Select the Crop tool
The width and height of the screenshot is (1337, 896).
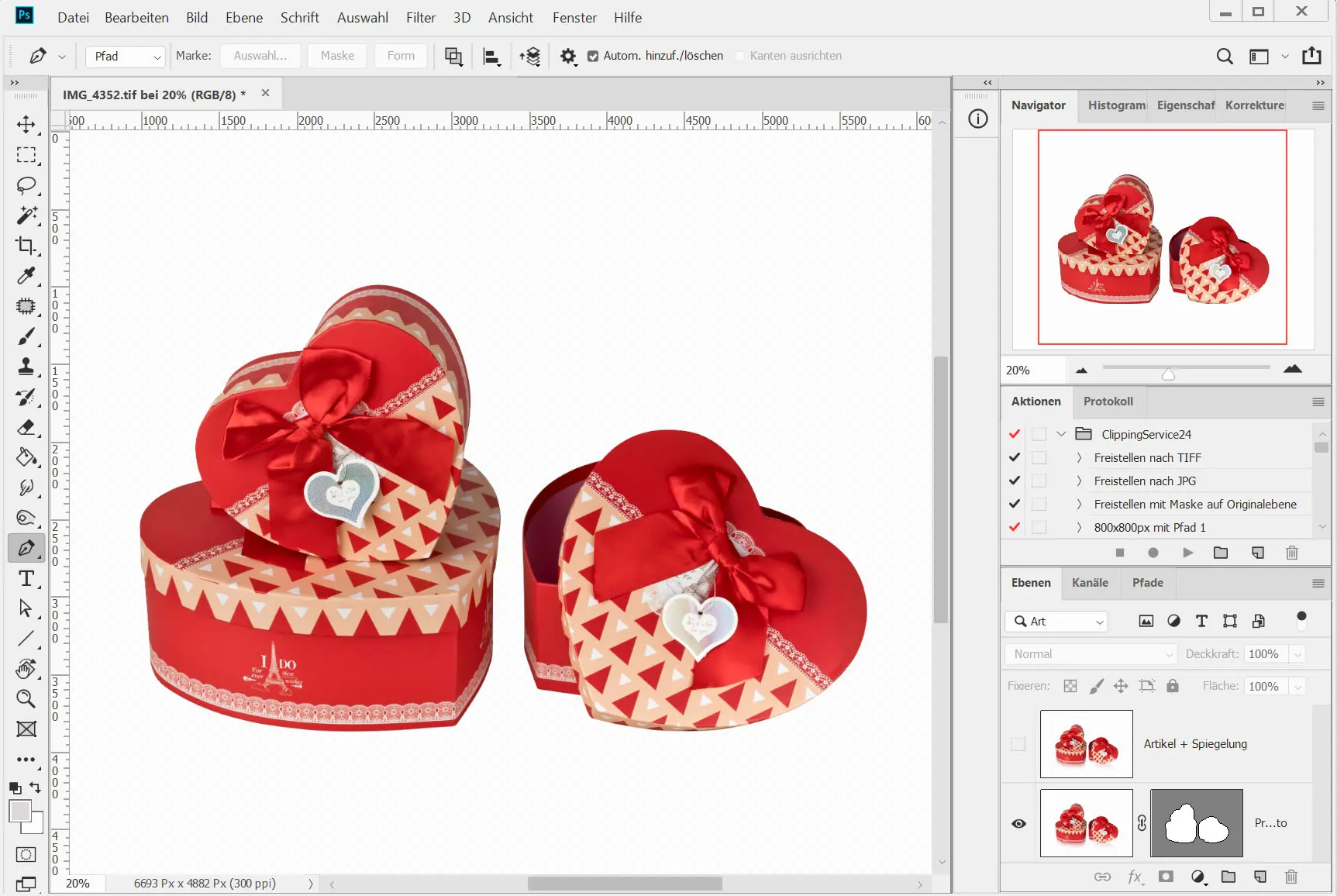click(26, 246)
